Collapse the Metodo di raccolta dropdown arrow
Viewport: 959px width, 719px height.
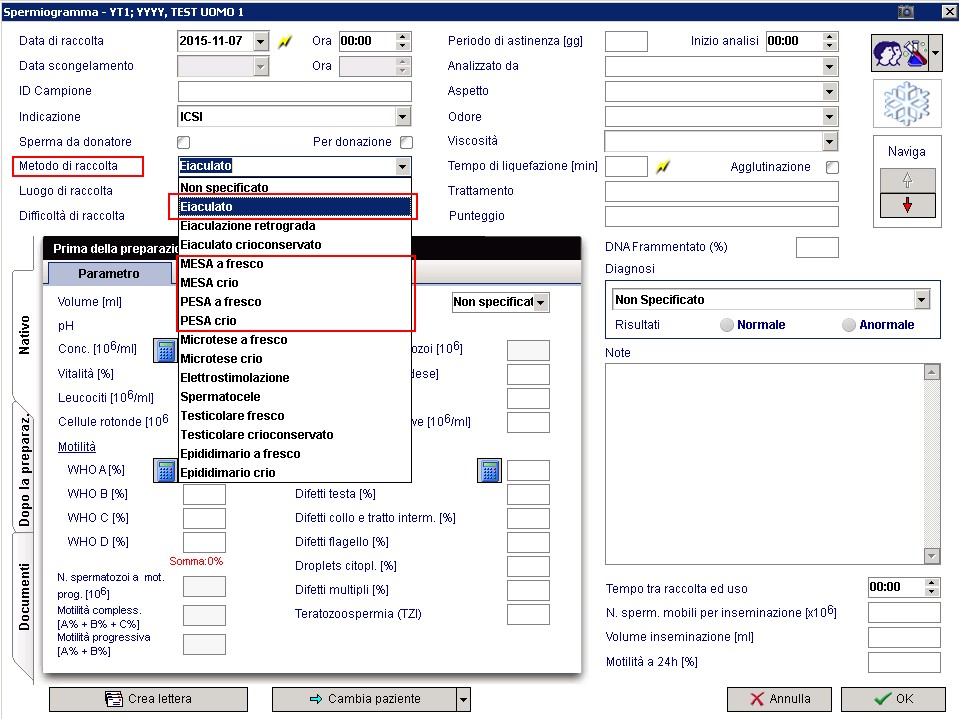click(x=402, y=166)
